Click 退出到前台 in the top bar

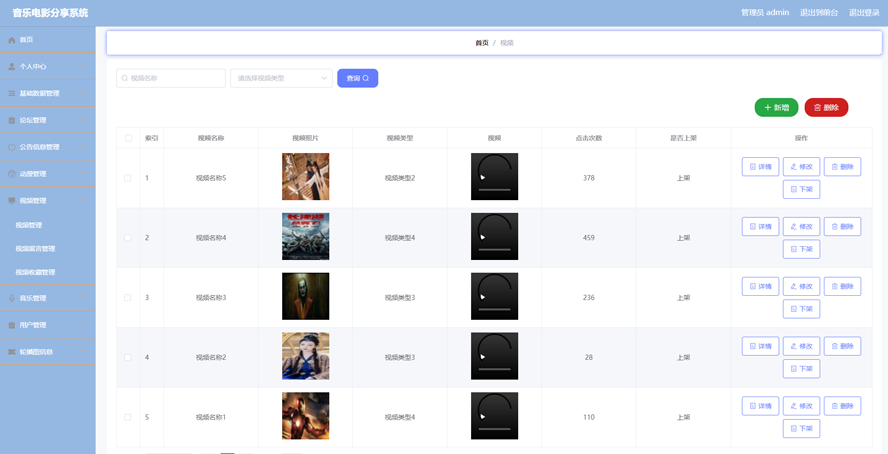coord(819,13)
